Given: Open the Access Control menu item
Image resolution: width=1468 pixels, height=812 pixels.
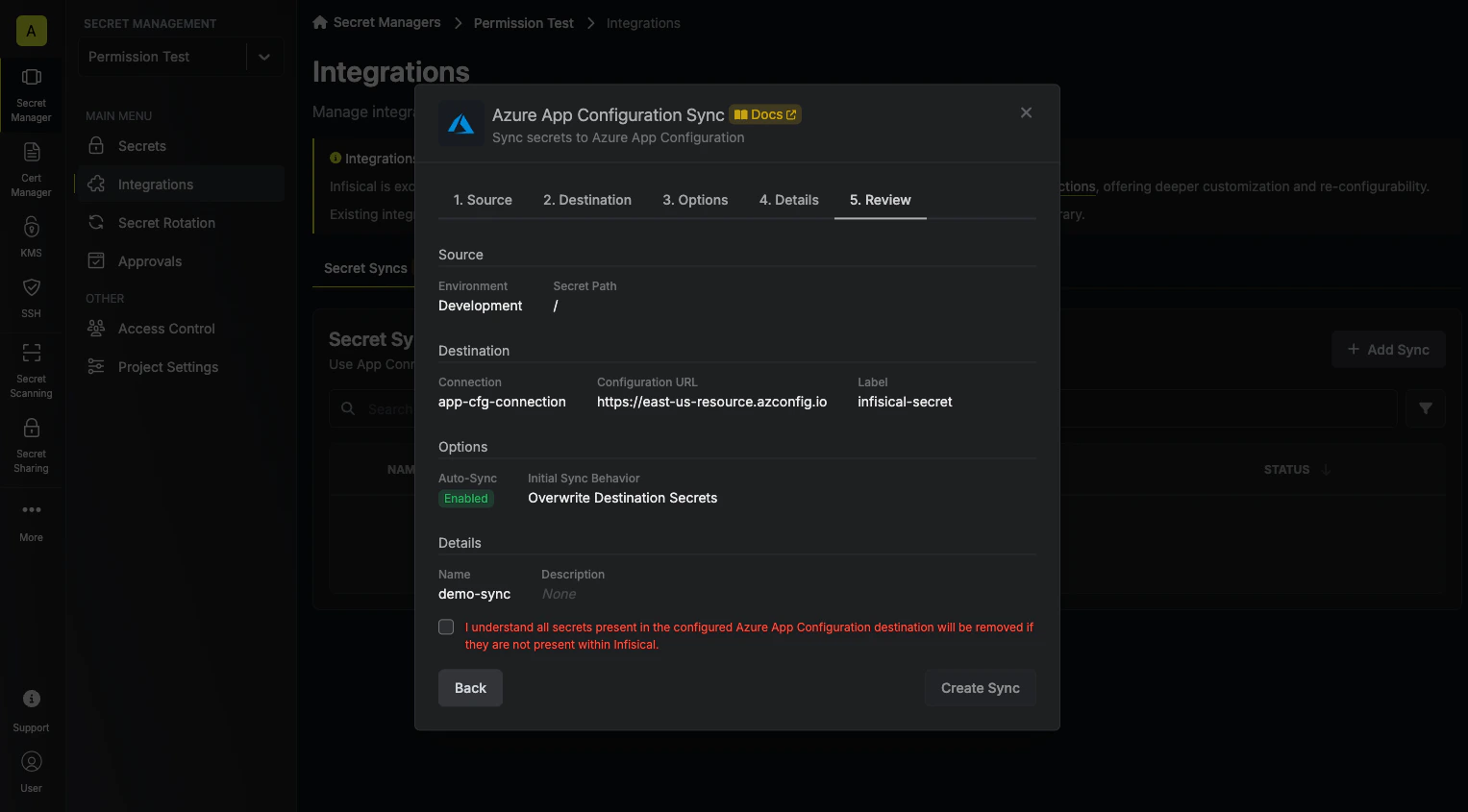Looking at the screenshot, I should coord(180,329).
